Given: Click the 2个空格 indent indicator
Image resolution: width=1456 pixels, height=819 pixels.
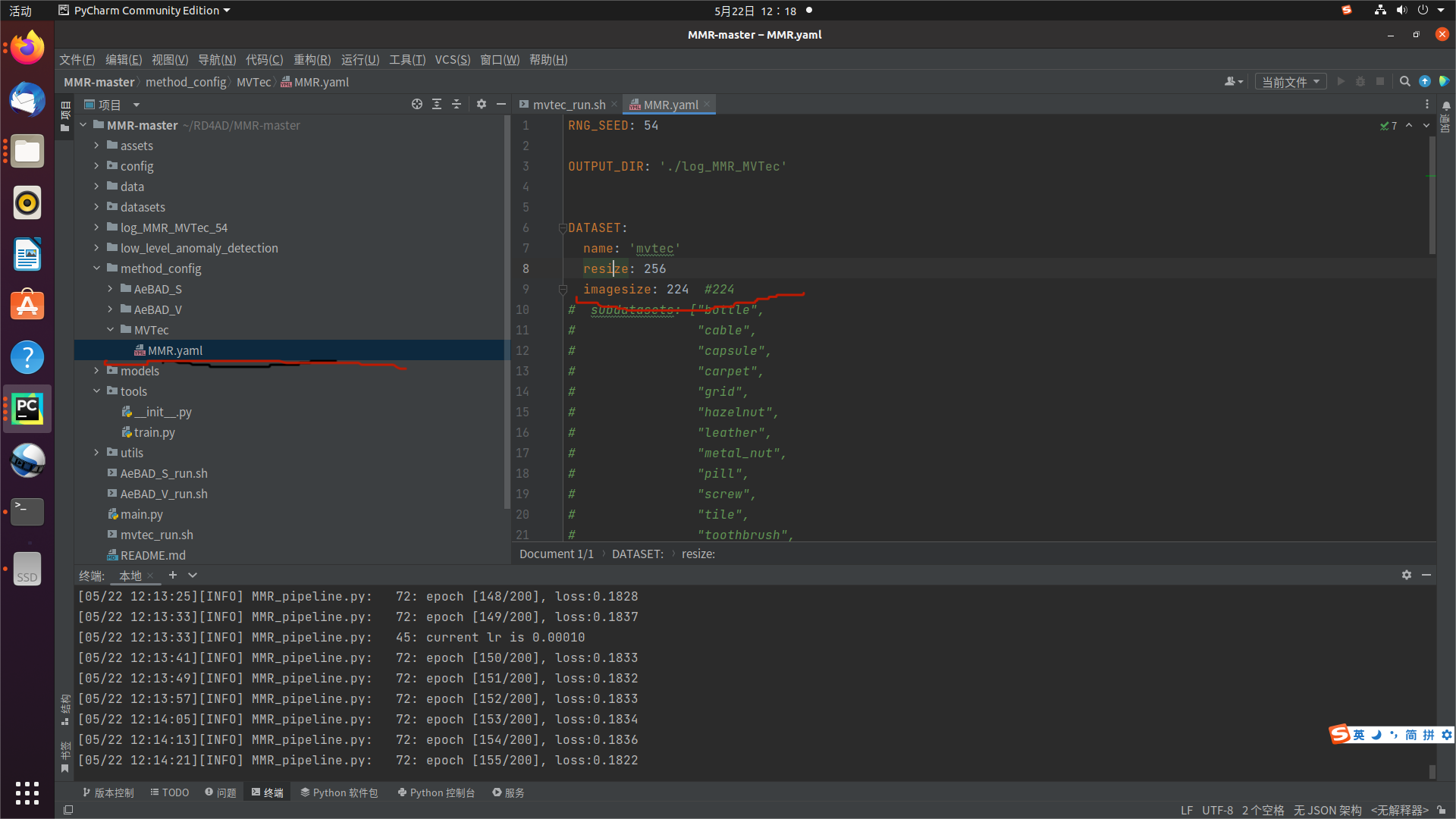Looking at the screenshot, I should click(1263, 811).
